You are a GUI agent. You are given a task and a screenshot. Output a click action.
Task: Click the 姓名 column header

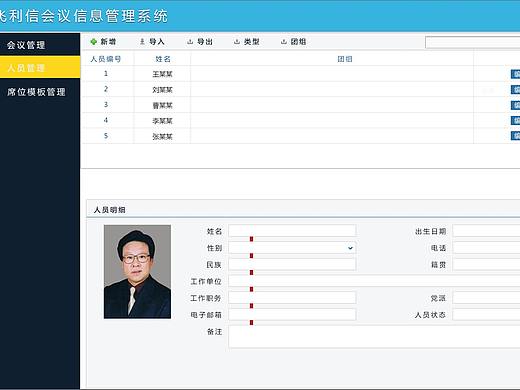point(163,59)
